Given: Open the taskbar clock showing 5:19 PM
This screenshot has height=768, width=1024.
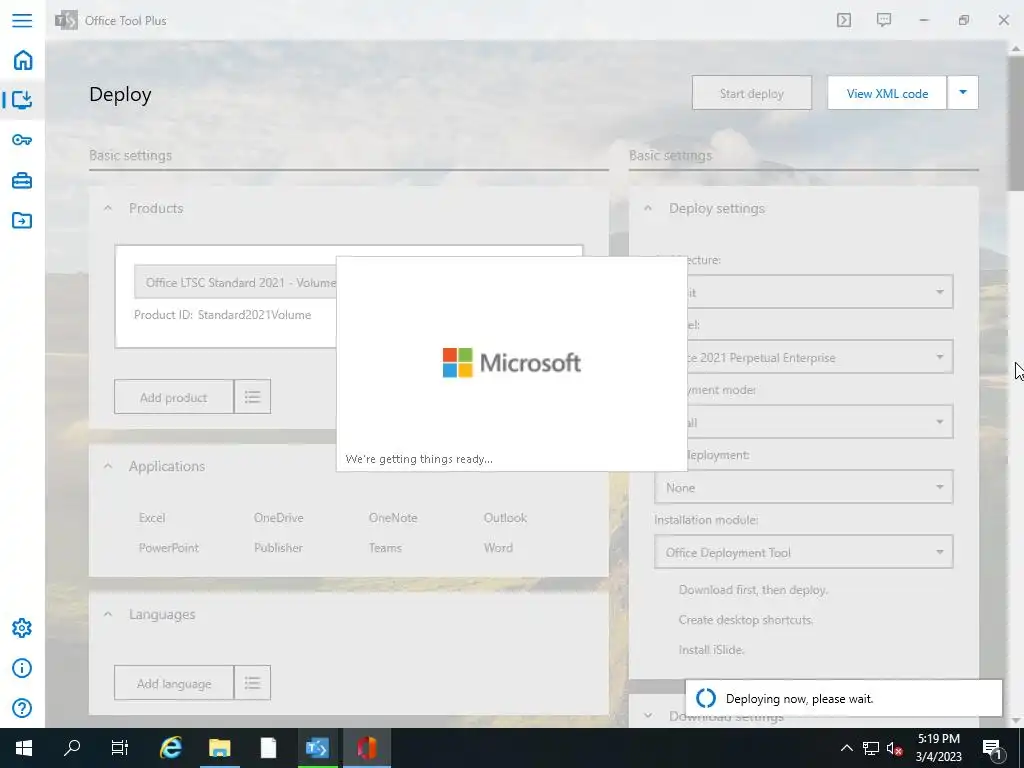Looking at the screenshot, I should click(938, 748).
